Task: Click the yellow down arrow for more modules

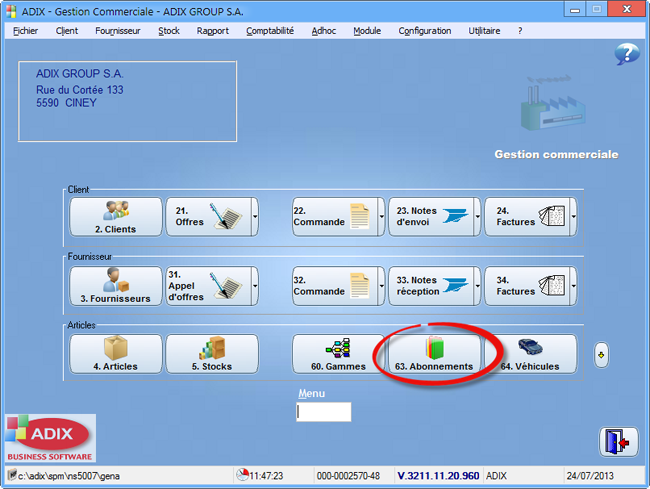Action: coord(601,355)
